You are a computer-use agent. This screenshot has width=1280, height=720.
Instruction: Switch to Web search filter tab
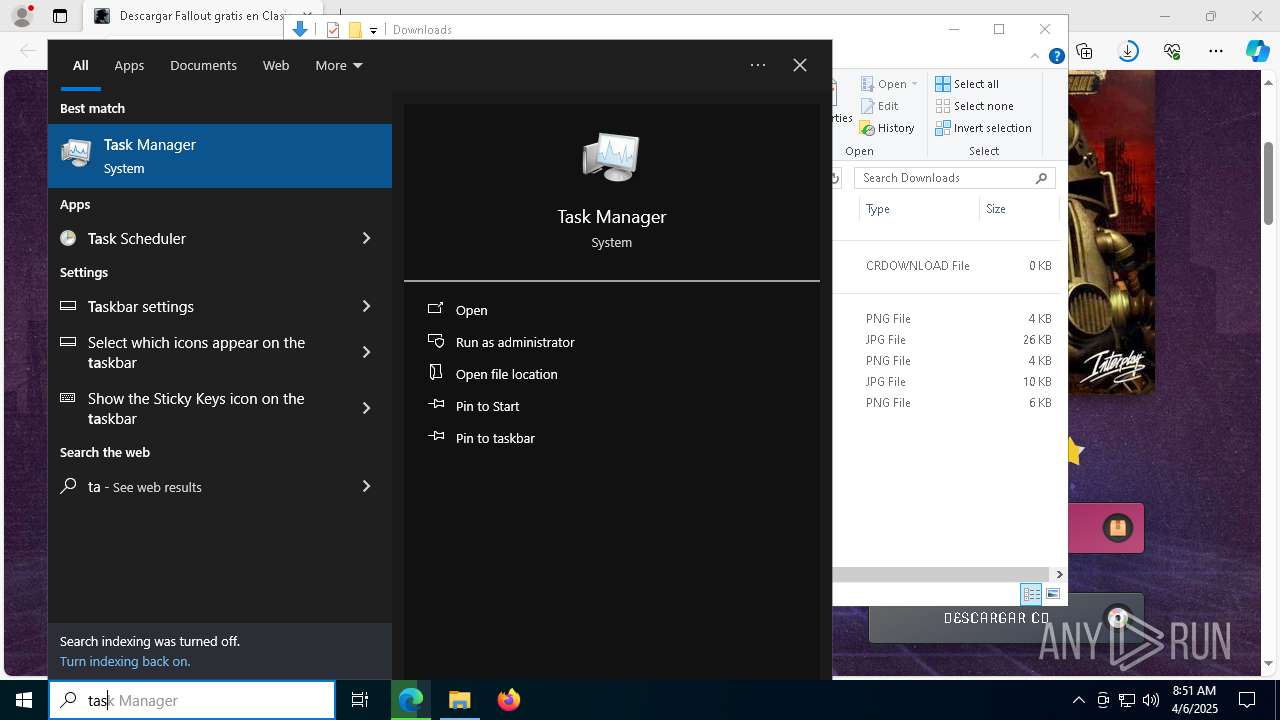coord(276,65)
